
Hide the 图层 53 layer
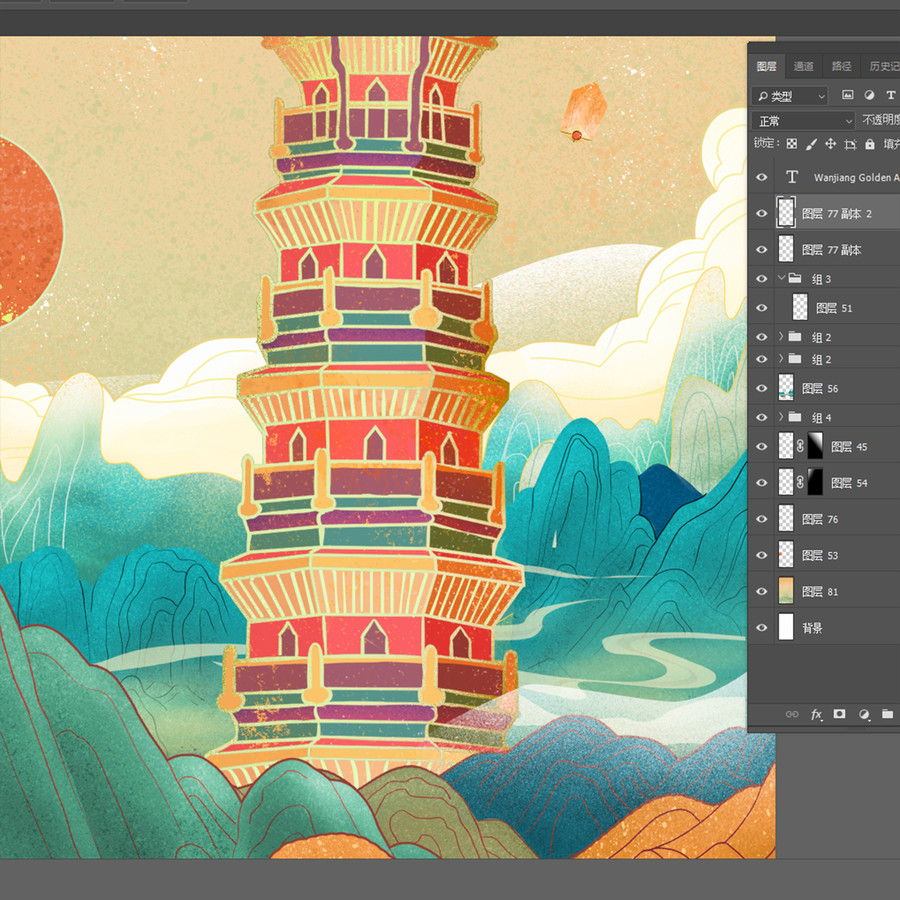(762, 555)
